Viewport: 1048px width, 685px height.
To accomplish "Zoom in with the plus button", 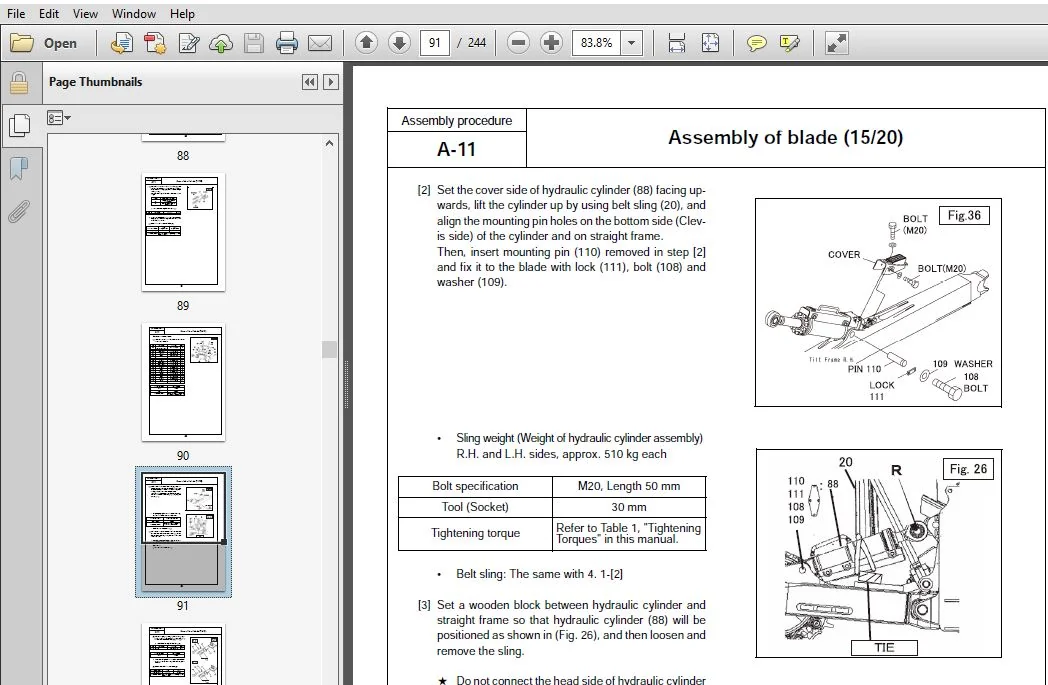I will coord(551,43).
